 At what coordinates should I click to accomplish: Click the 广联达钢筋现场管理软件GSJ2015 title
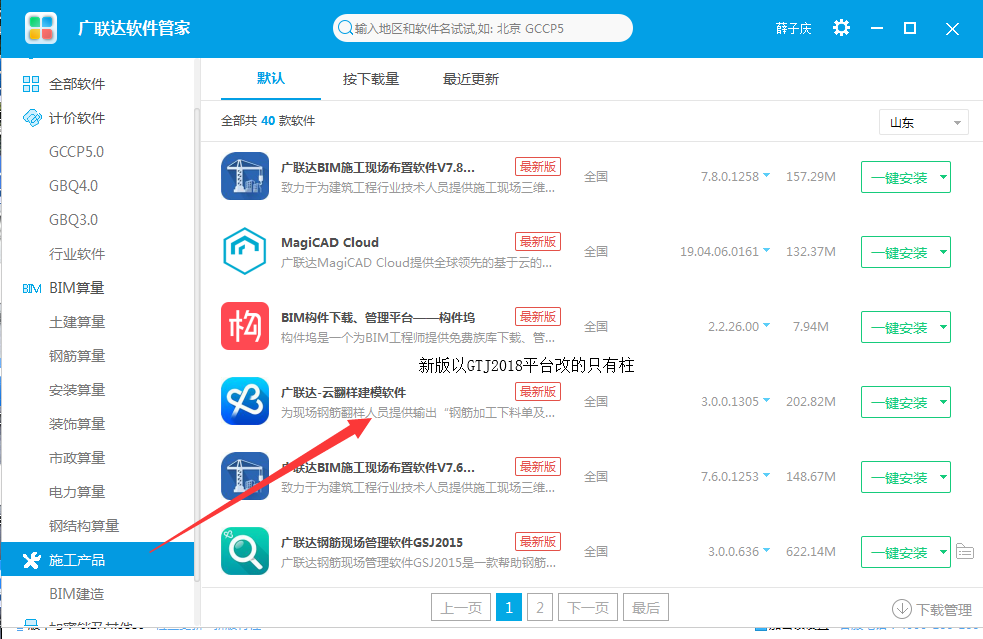click(x=372, y=542)
